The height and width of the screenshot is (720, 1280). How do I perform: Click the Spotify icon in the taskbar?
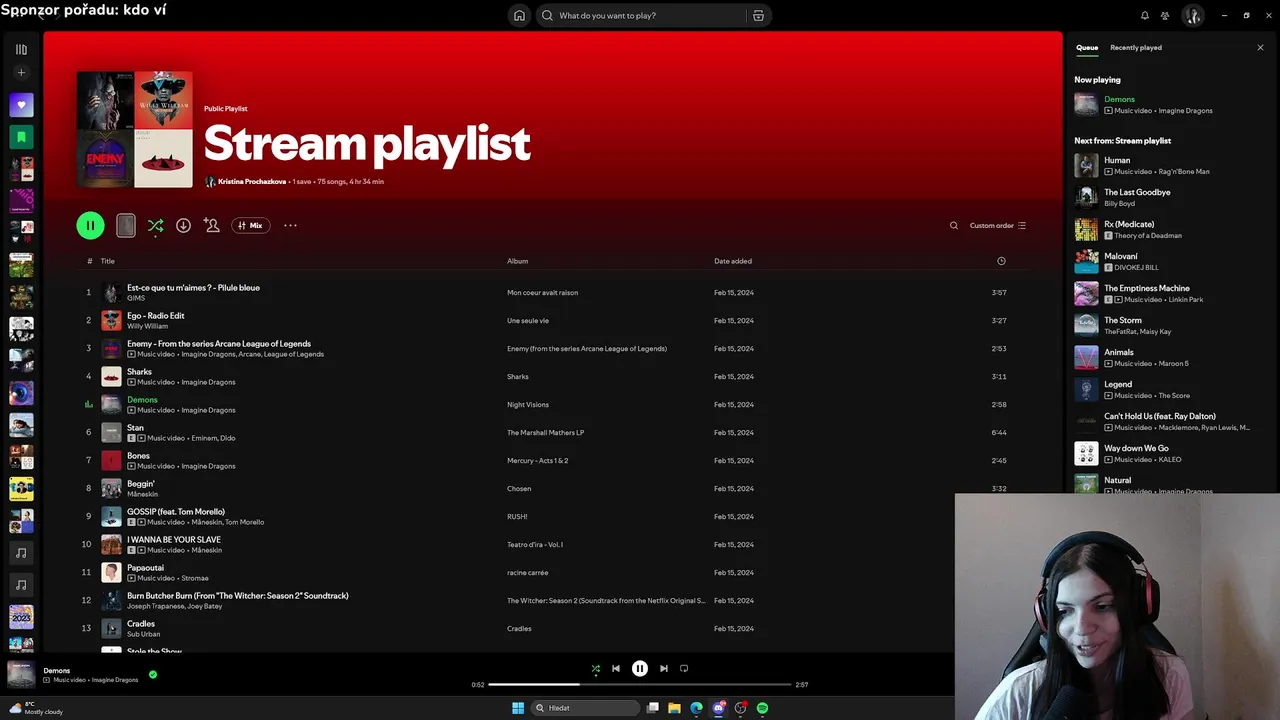click(x=762, y=708)
